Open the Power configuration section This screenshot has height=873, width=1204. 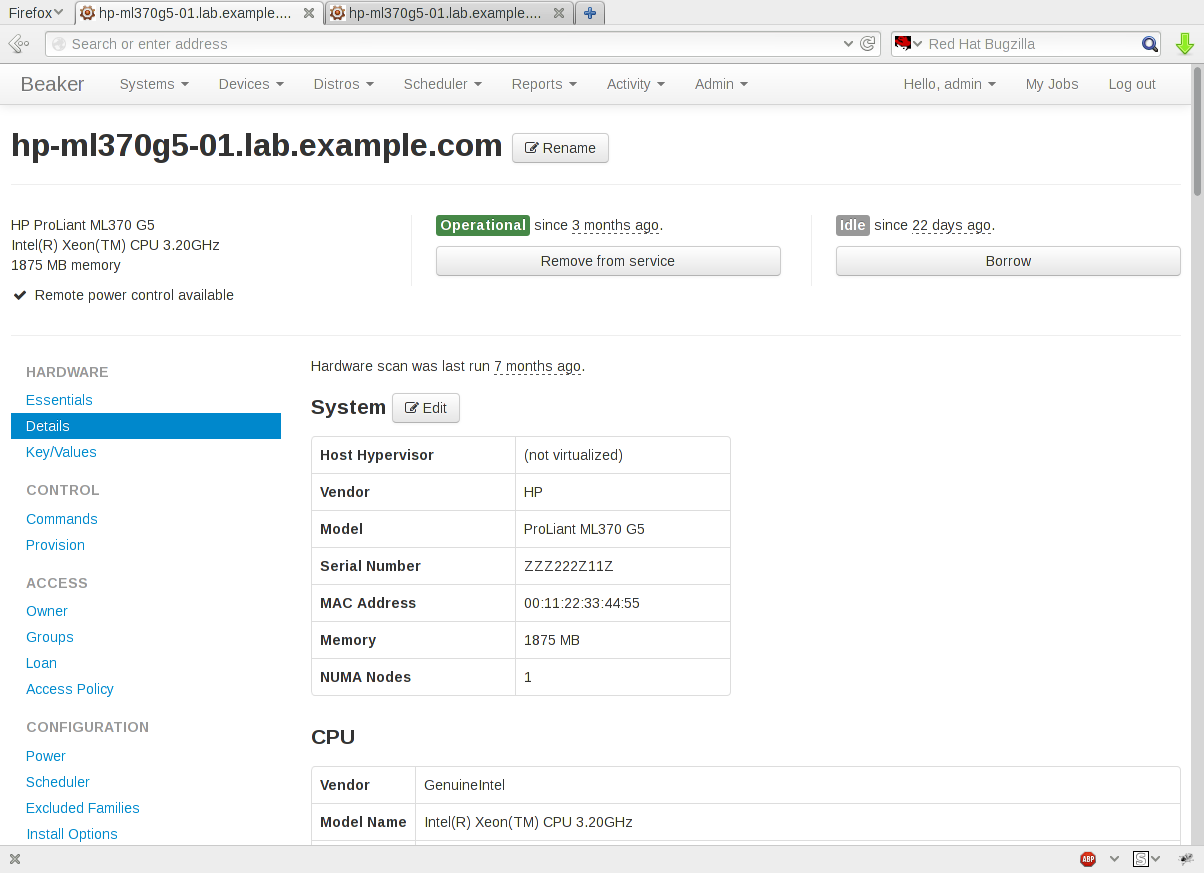(x=46, y=756)
